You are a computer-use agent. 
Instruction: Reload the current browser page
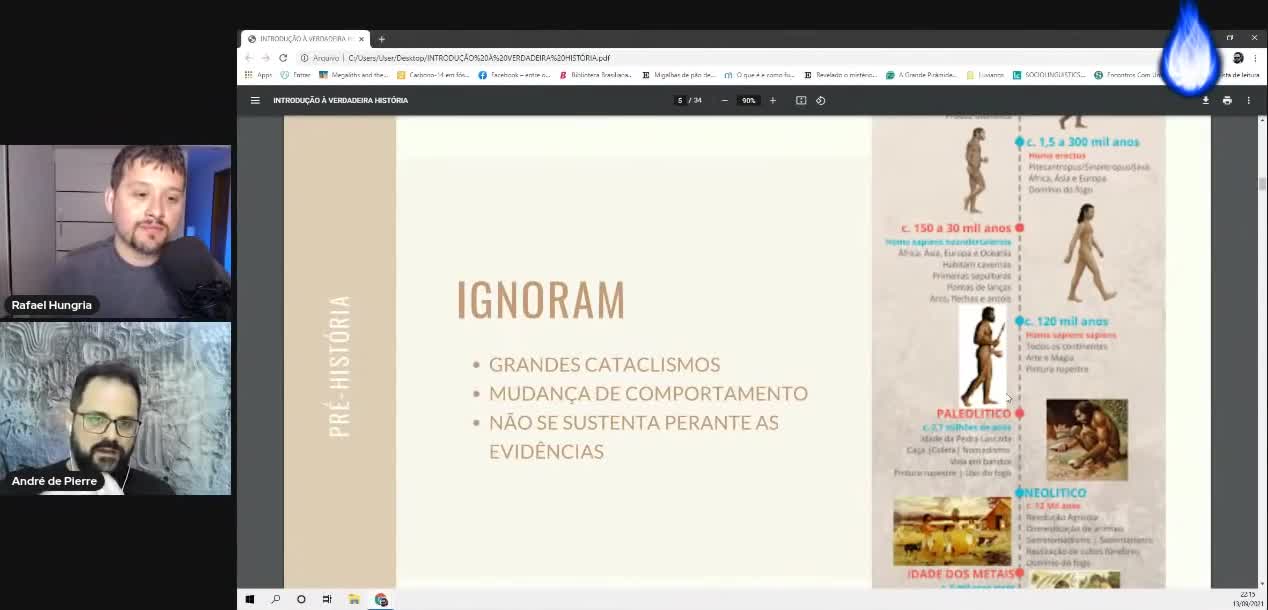(x=283, y=58)
